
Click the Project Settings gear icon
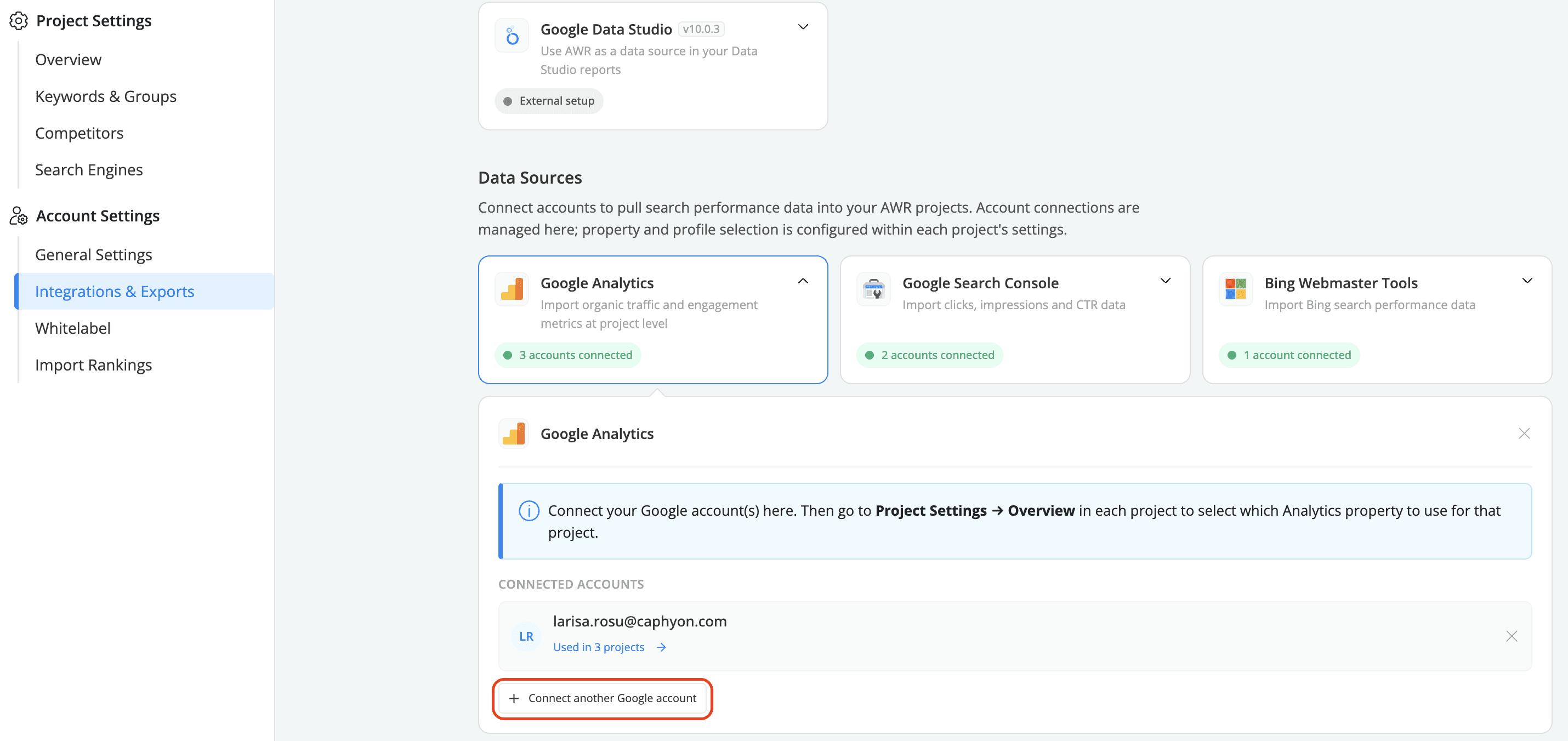pos(18,21)
